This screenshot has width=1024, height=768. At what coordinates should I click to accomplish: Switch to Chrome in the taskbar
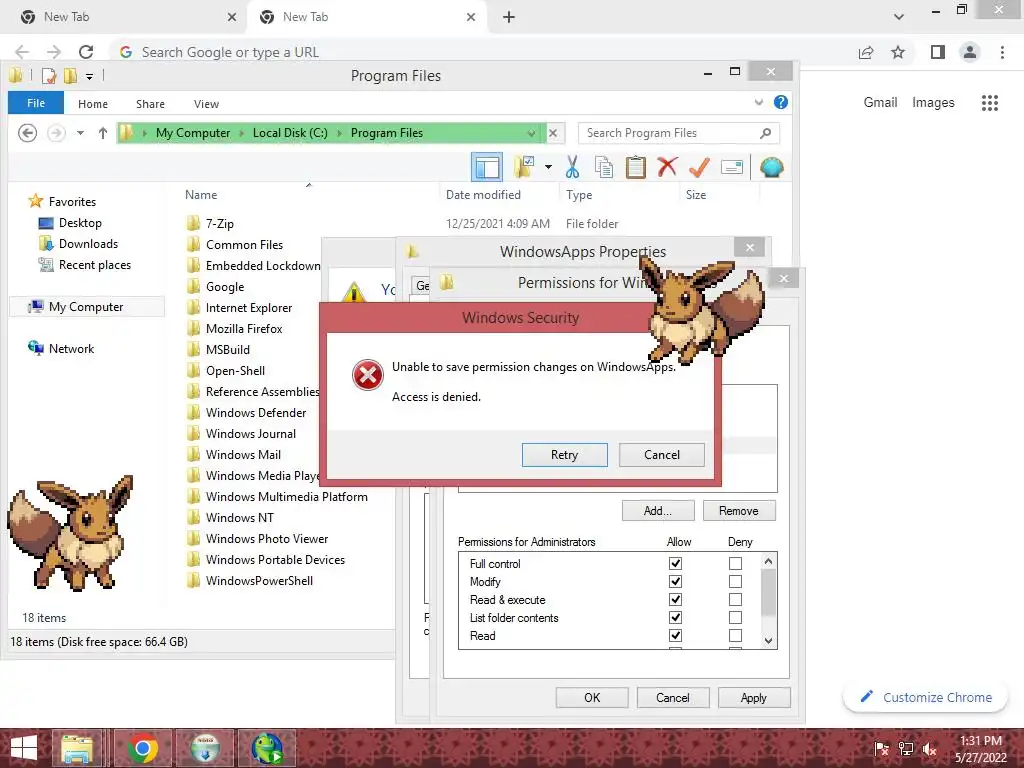click(x=142, y=748)
